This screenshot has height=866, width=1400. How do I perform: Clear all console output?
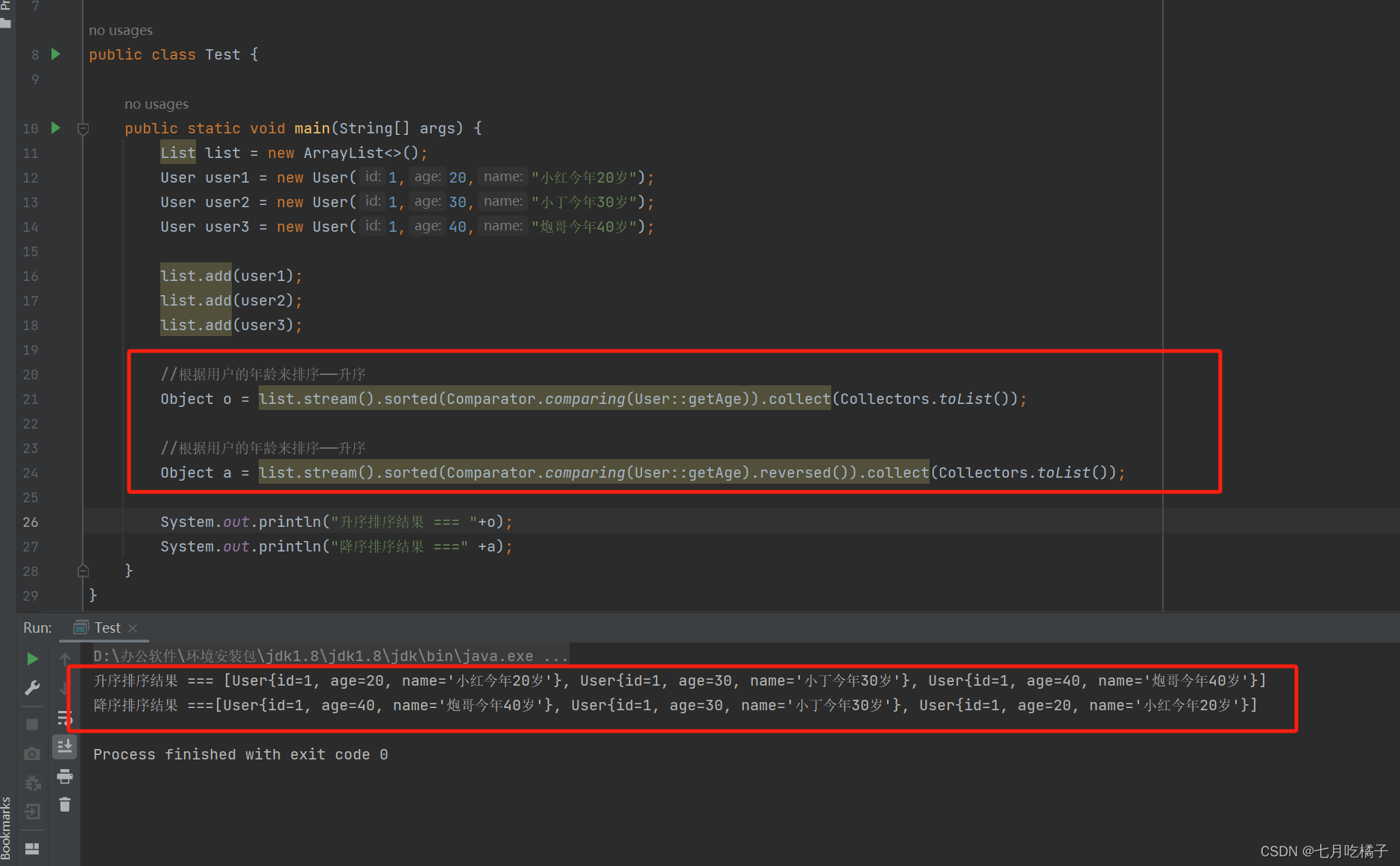[x=65, y=804]
